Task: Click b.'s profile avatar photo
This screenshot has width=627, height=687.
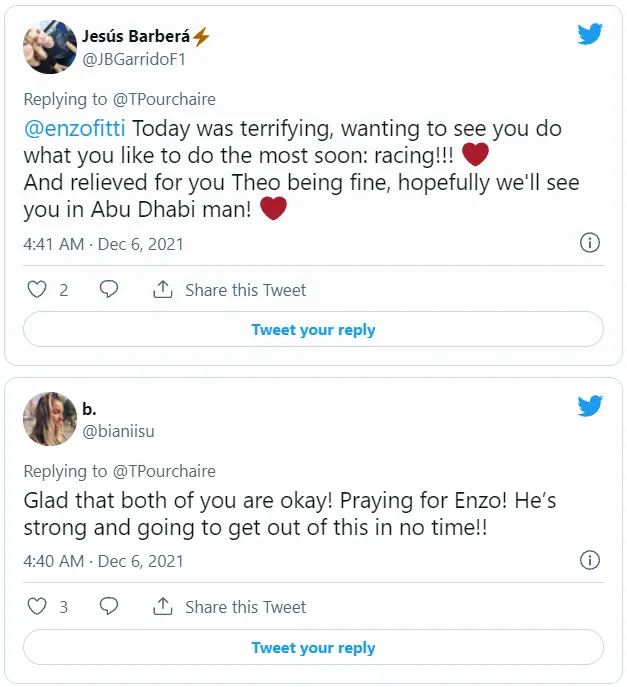Action: pos(50,418)
